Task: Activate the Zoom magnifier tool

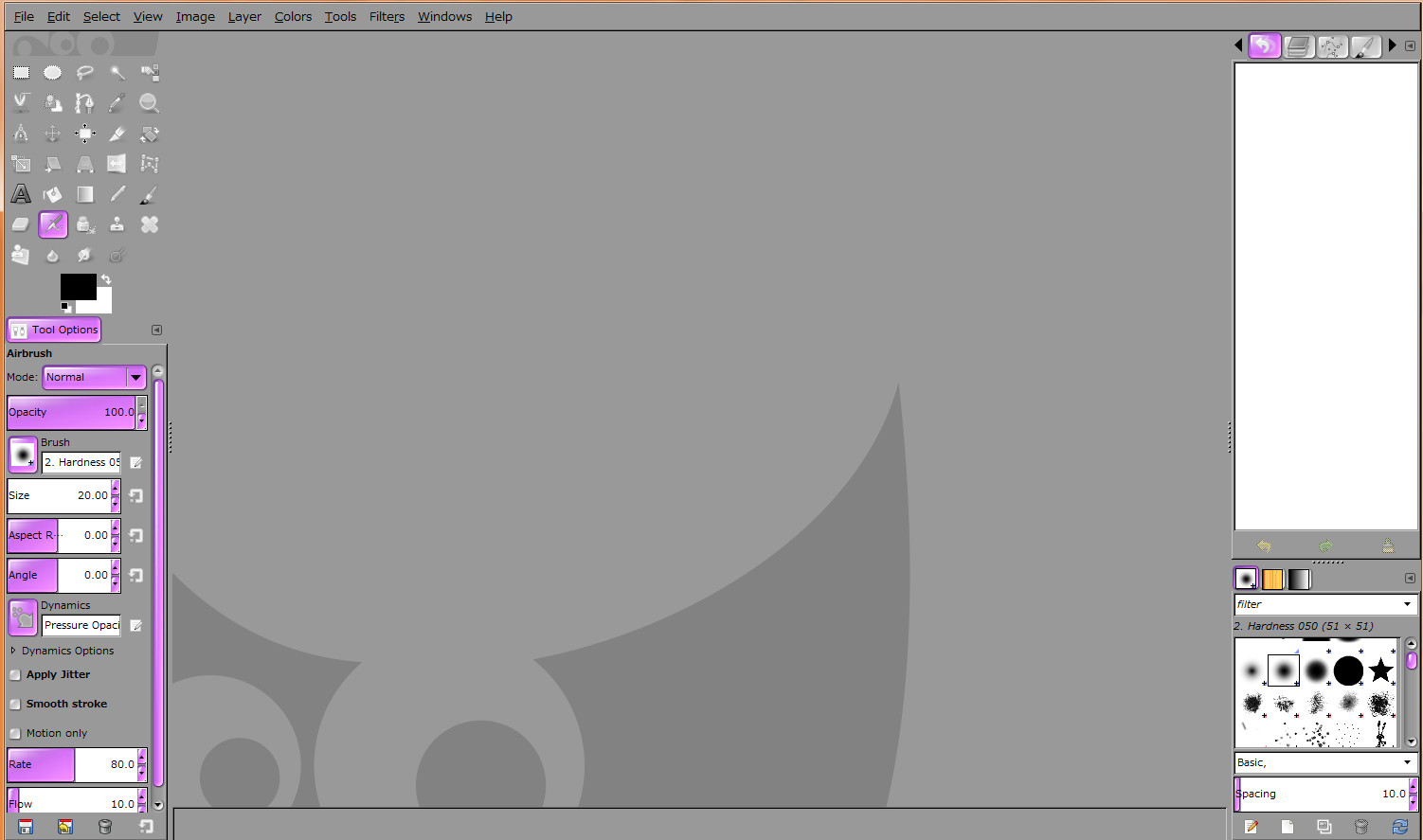Action: click(150, 102)
